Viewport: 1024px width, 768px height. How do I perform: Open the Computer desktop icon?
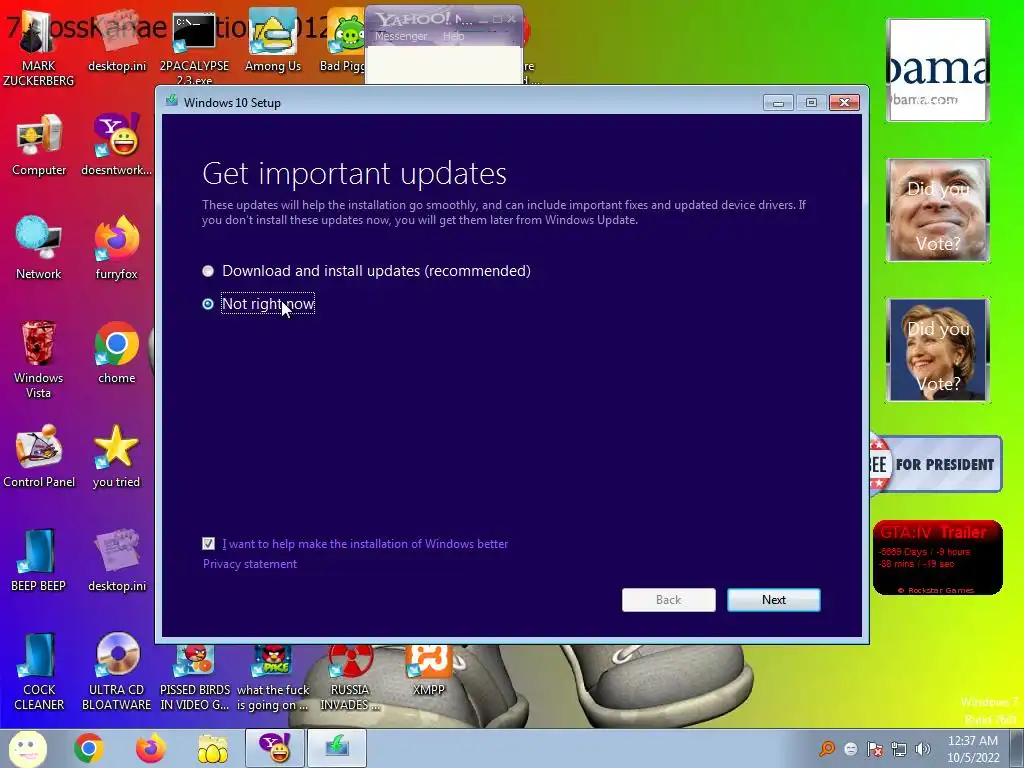[x=39, y=145]
